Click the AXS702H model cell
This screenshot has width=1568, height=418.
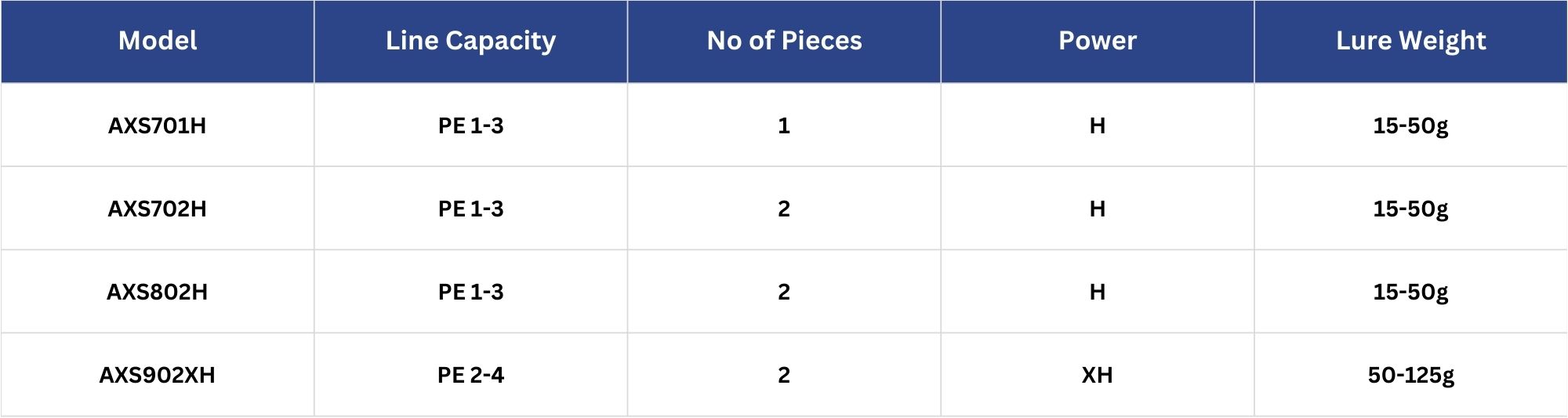[158, 209]
